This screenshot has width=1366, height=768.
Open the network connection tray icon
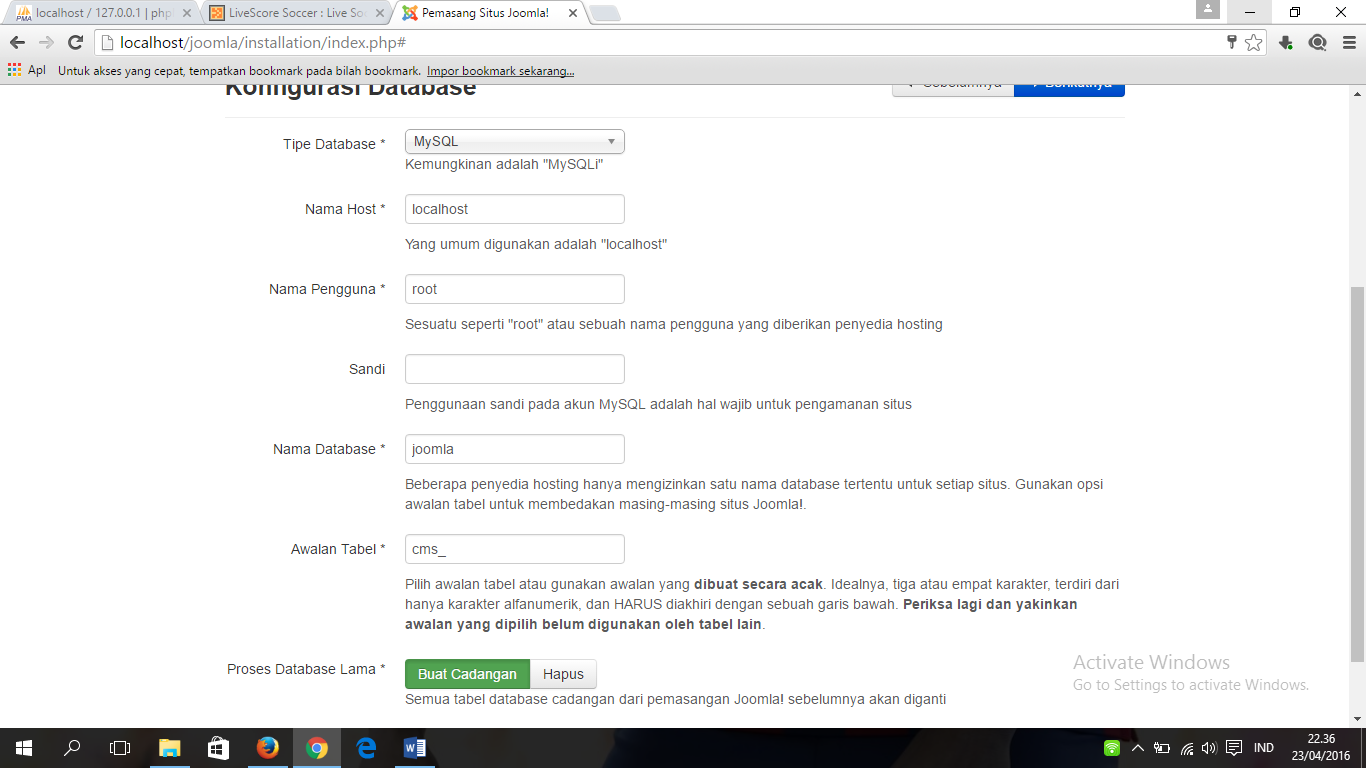coord(1187,748)
